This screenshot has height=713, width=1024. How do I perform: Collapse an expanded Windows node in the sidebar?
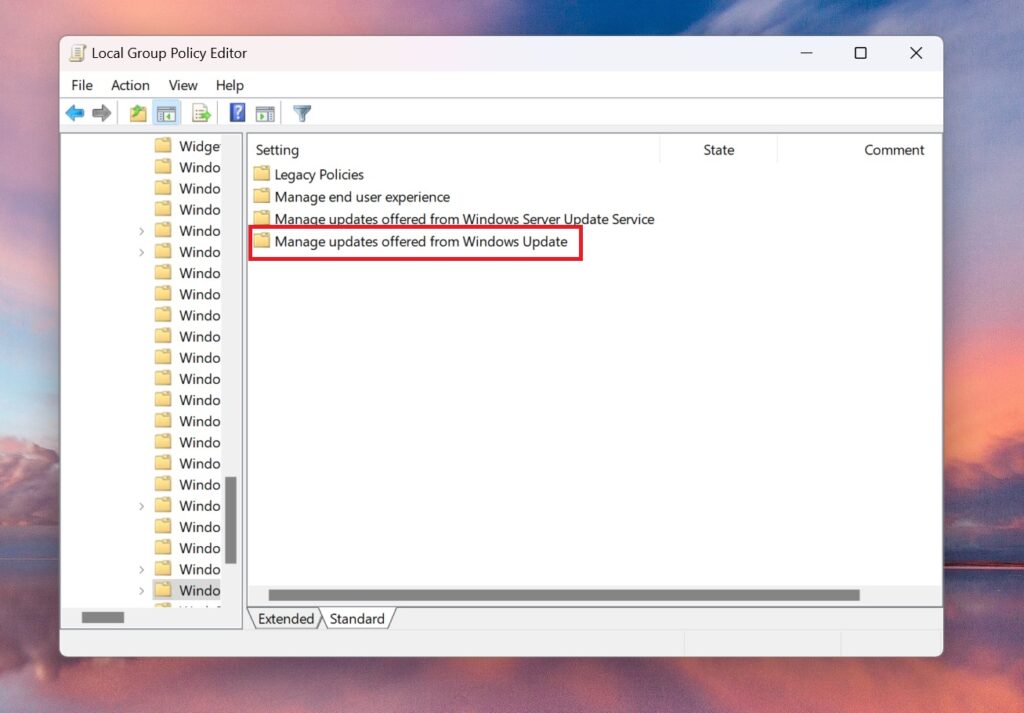pos(143,251)
